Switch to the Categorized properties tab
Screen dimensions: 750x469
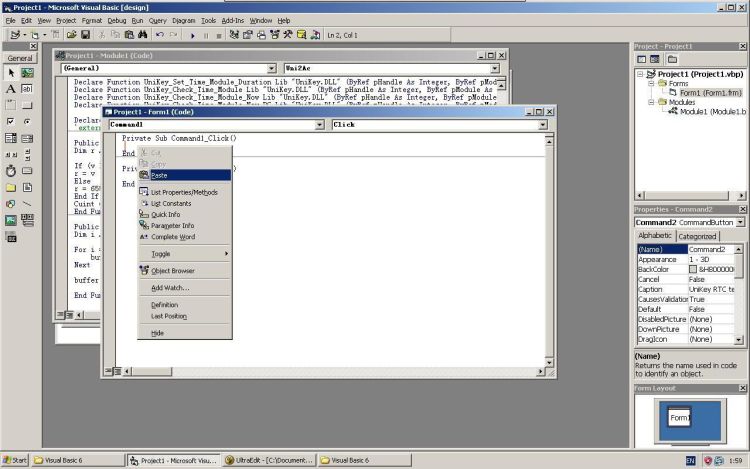(x=697, y=236)
